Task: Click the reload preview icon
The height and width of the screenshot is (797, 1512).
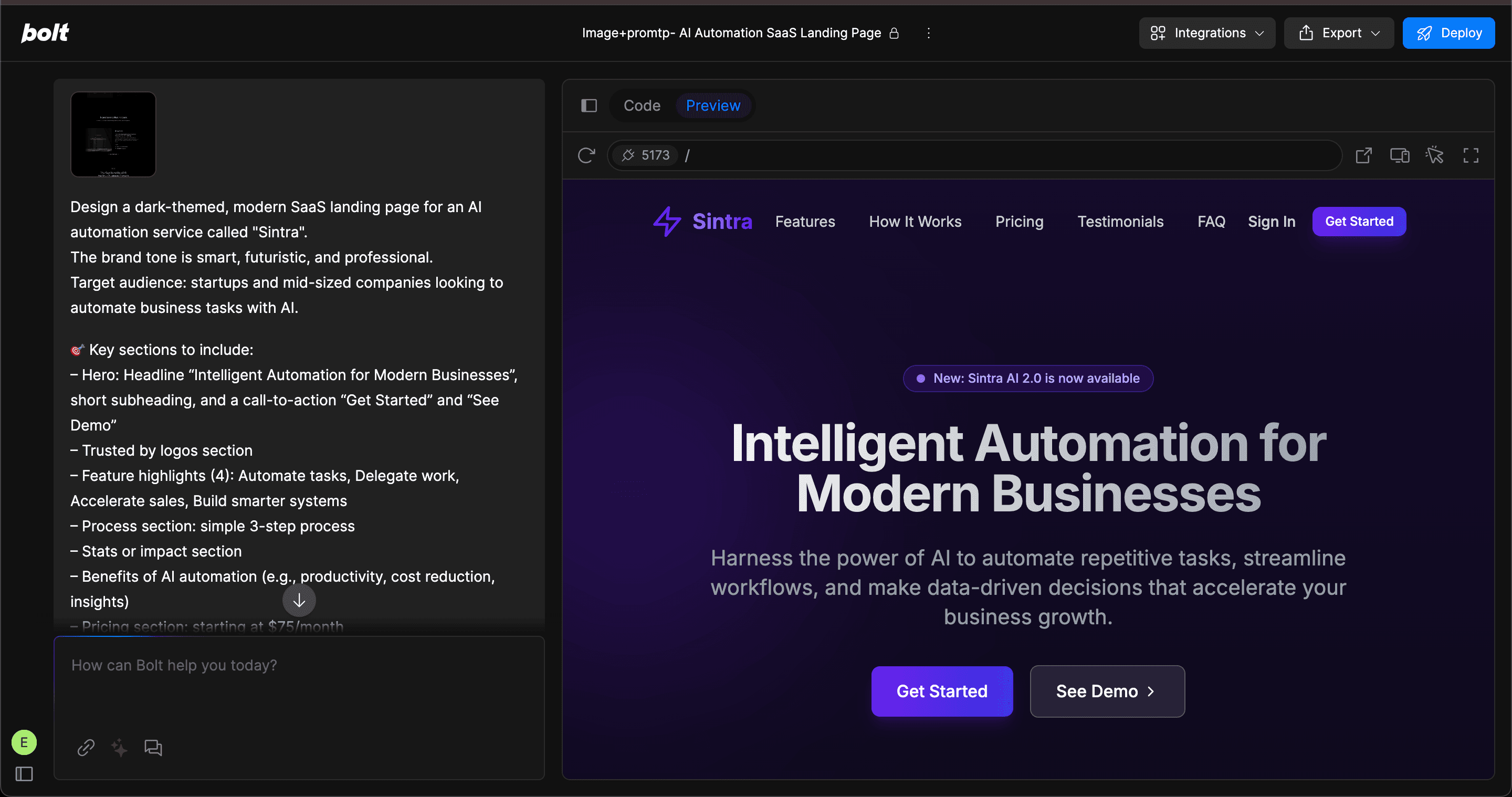Action: tap(586, 155)
